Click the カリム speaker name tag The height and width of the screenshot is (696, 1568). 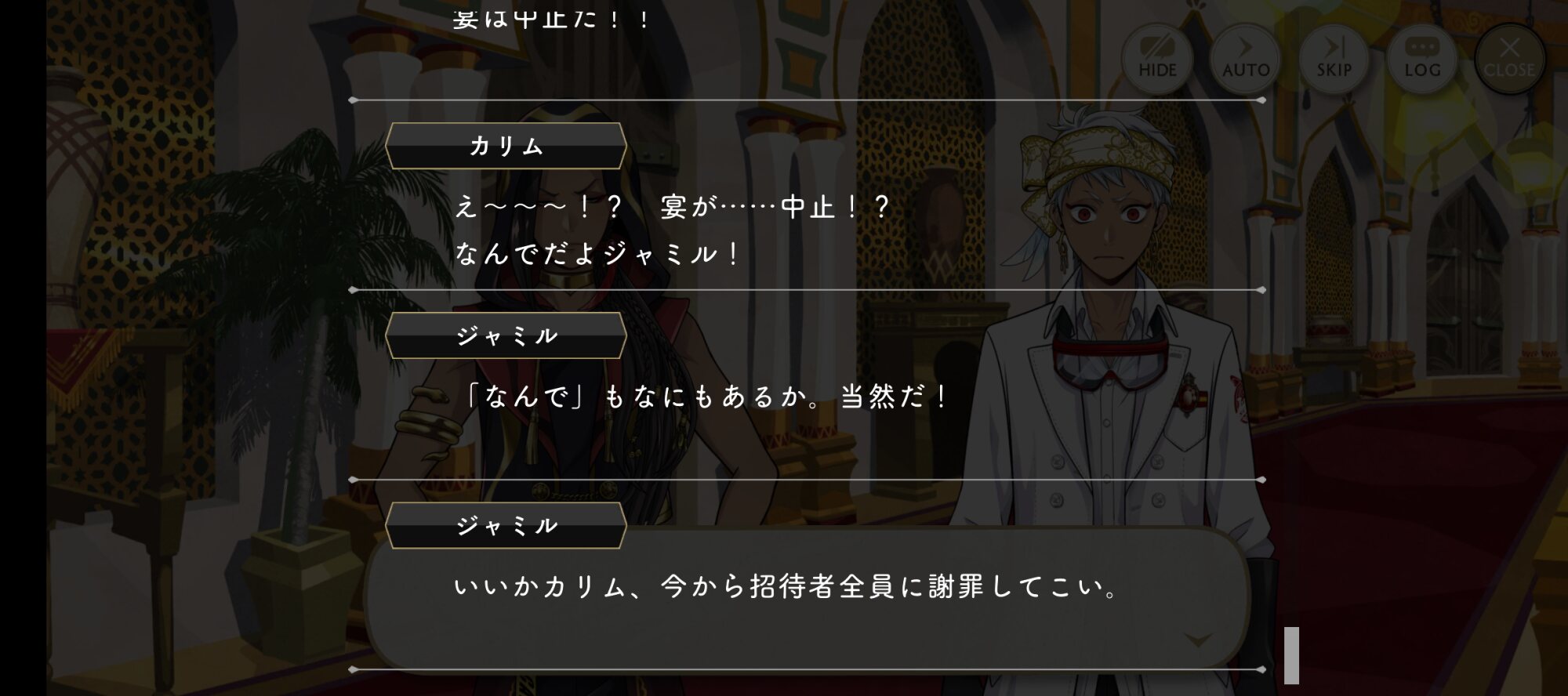click(506, 146)
